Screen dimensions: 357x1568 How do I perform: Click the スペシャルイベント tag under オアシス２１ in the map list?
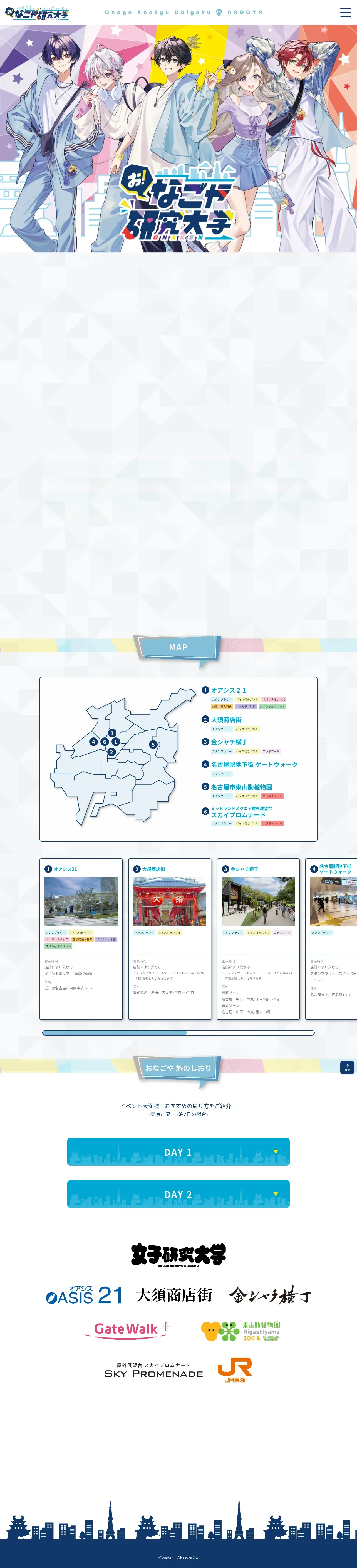click(x=272, y=707)
